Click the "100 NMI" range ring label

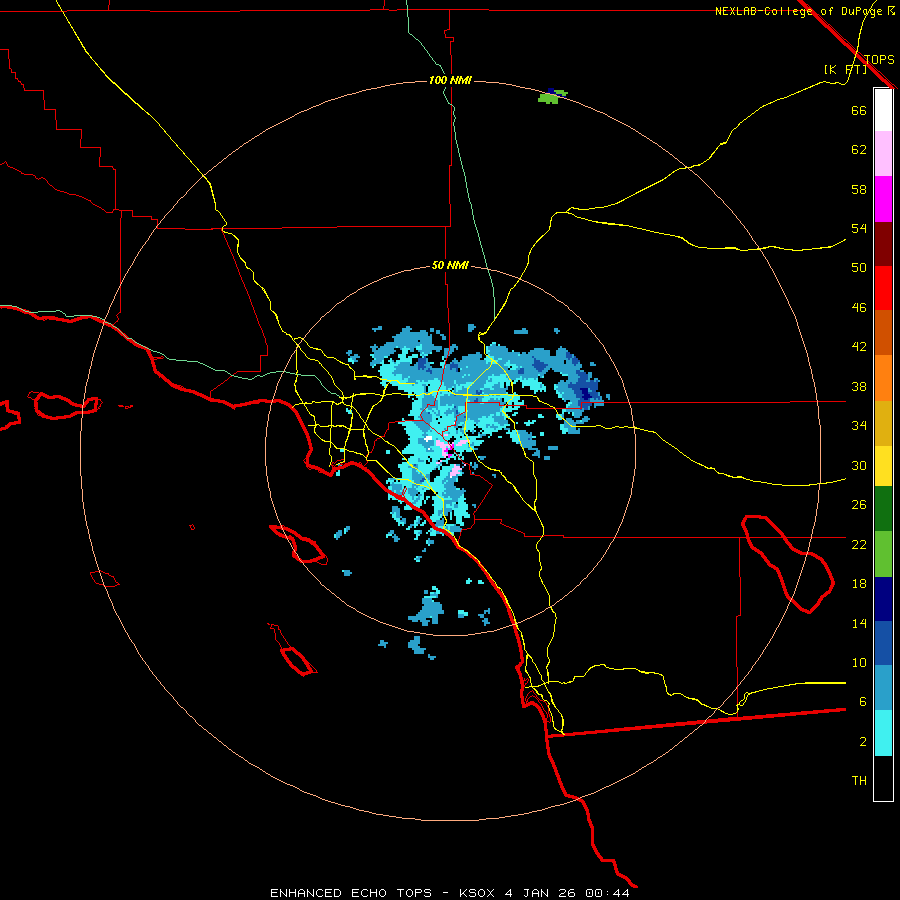[x=450, y=80]
